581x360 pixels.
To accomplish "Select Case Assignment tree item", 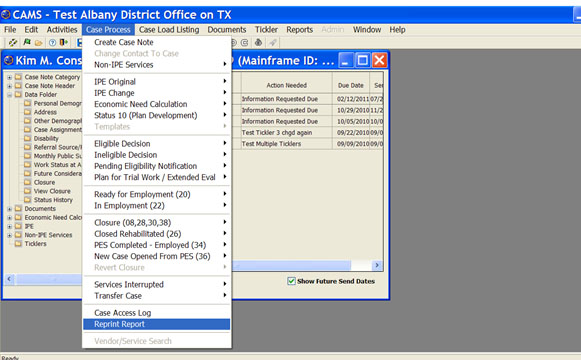I will coord(57,130).
